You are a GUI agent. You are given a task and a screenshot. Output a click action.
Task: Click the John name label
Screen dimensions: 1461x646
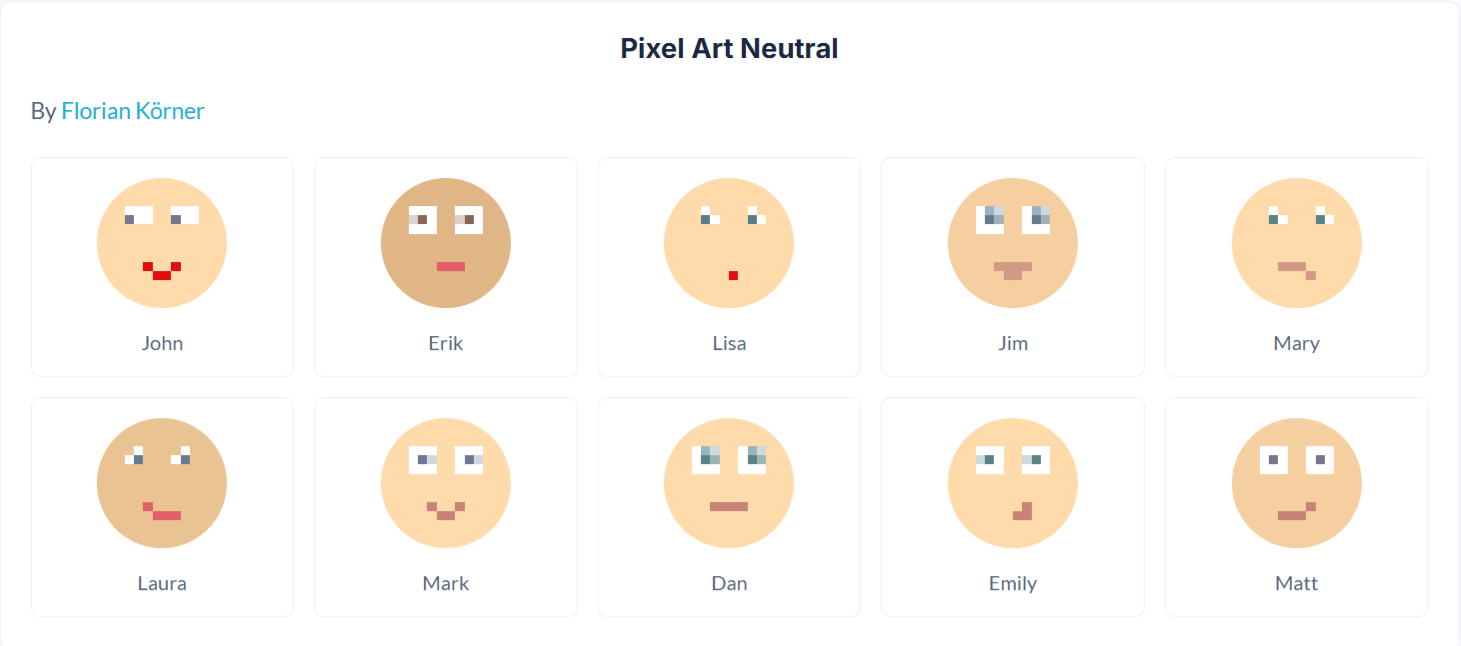click(162, 344)
